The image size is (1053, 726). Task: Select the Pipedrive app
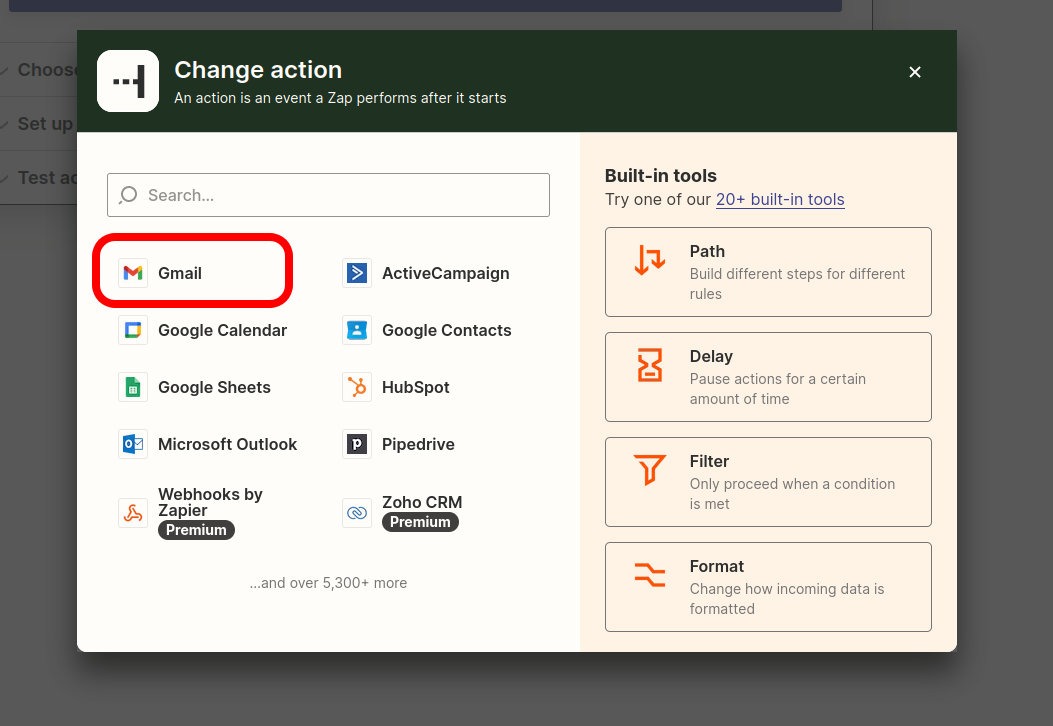(x=420, y=444)
